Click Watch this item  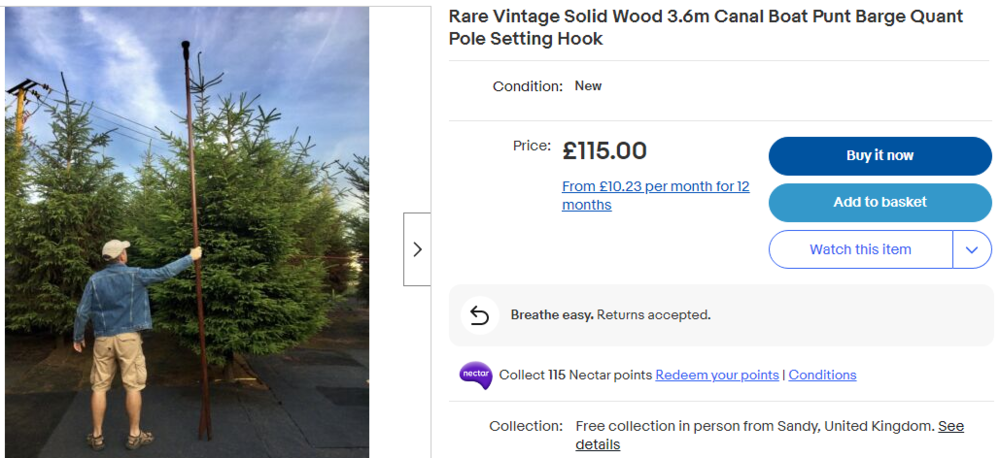(860, 249)
